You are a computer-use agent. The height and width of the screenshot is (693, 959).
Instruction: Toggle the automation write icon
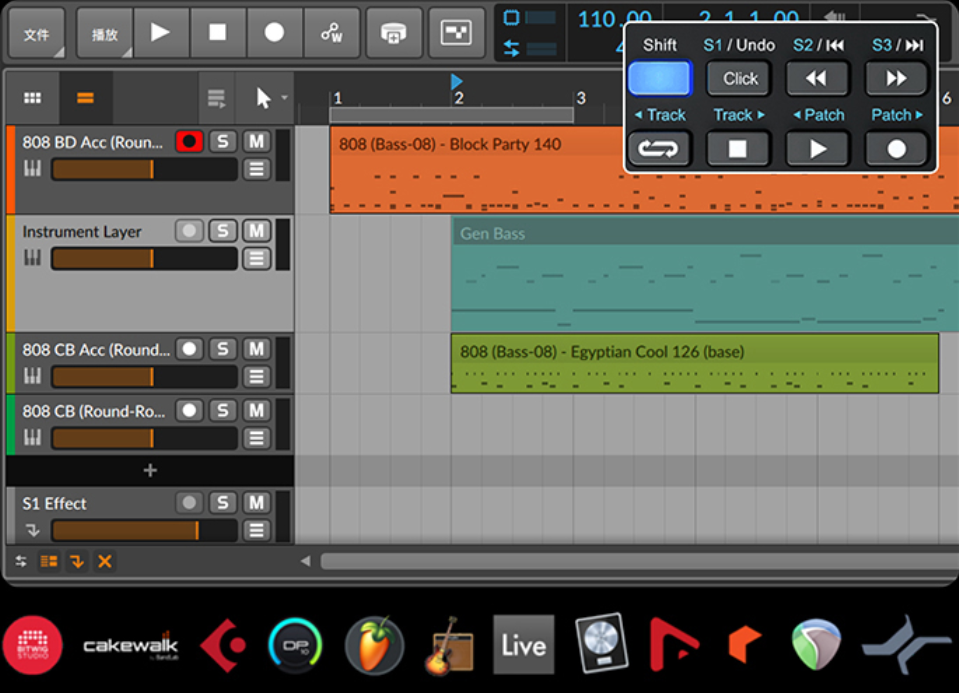[x=332, y=33]
